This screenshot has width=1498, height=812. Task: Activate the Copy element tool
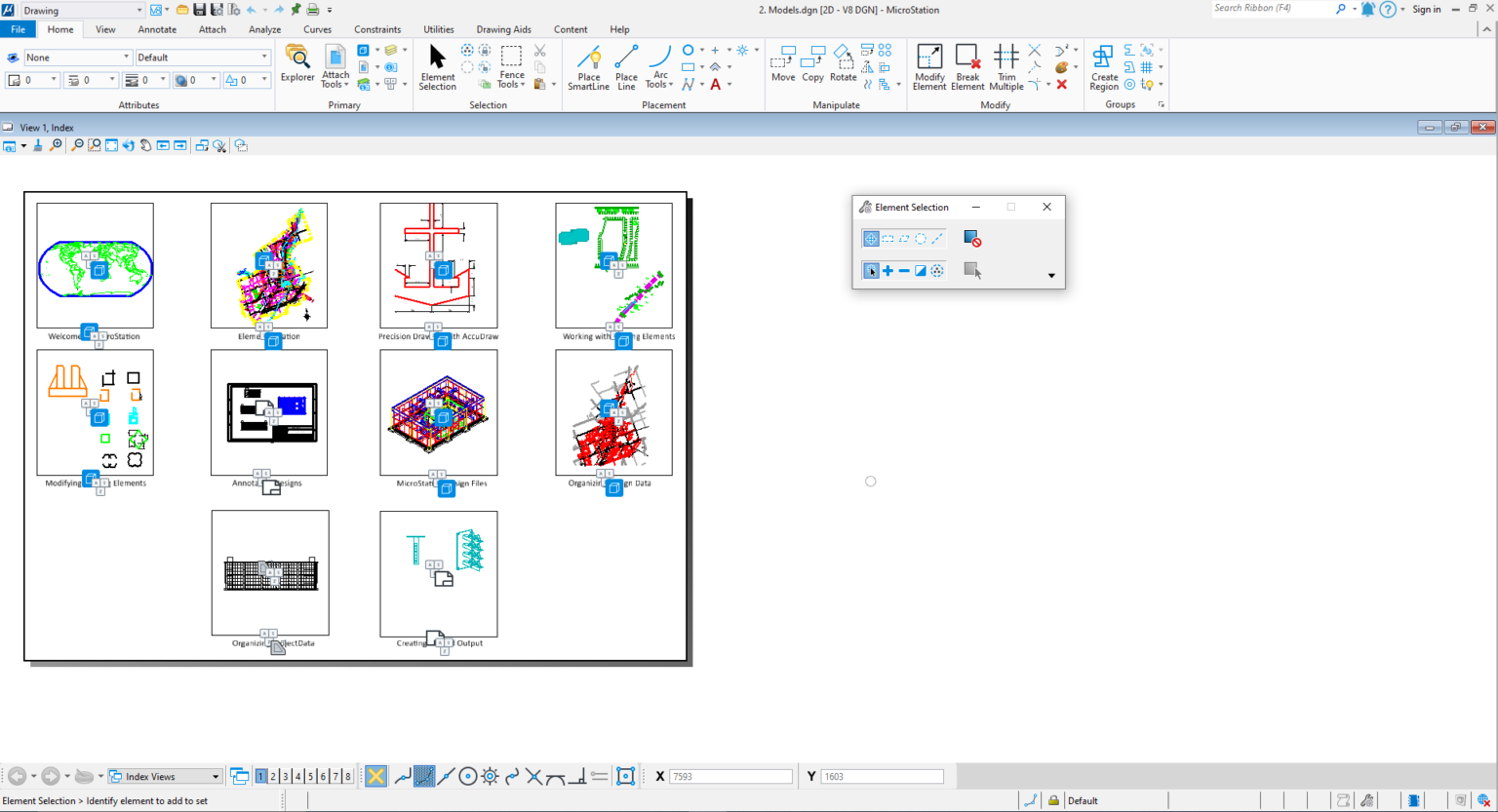coord(812,63)
